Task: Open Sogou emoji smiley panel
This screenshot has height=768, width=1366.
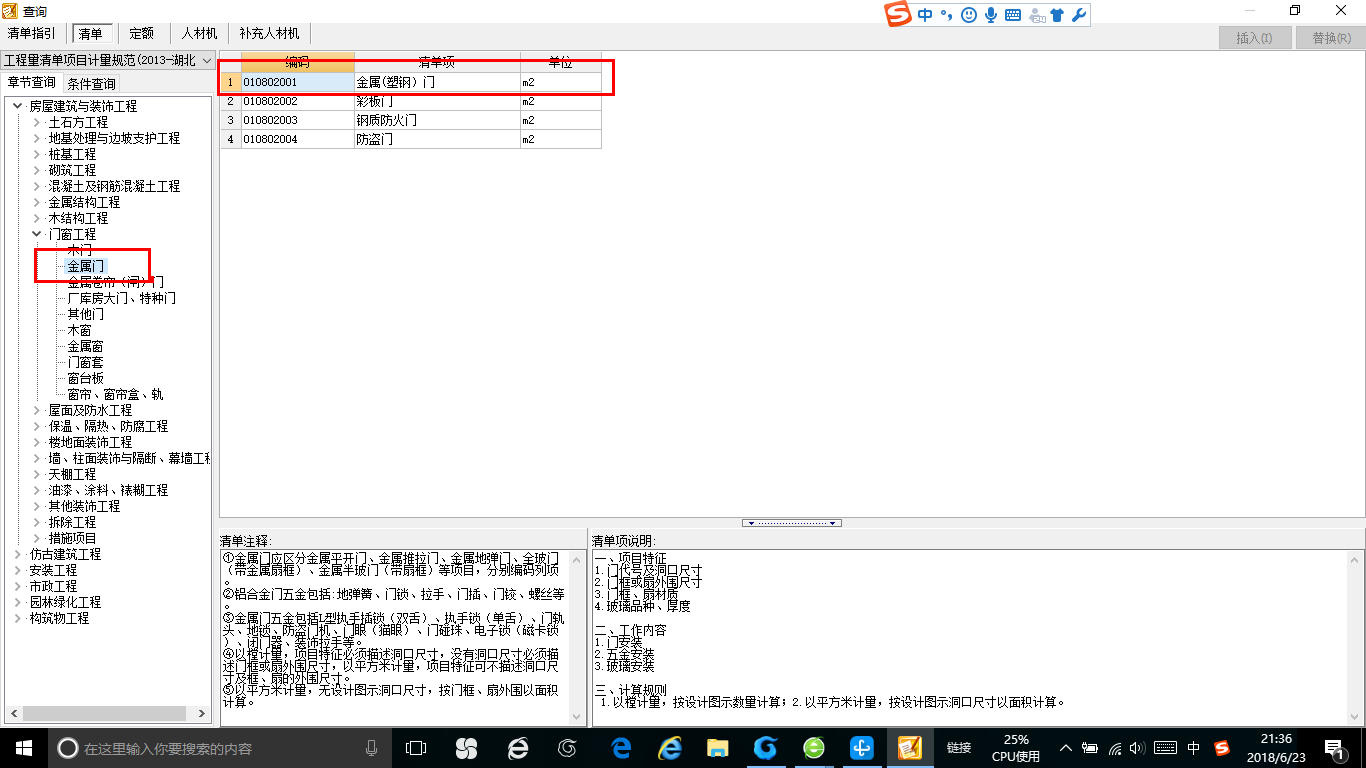Action: coord(968,15)
